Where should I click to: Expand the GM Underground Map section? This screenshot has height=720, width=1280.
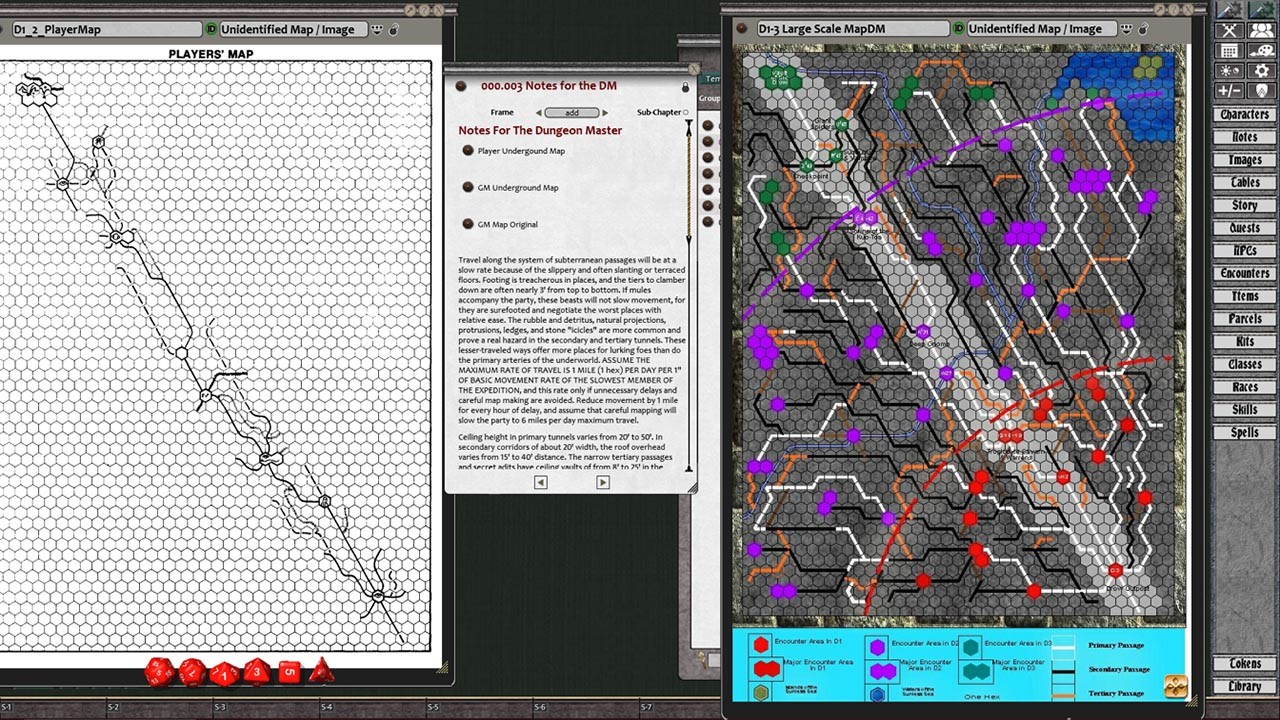(467, 188)
